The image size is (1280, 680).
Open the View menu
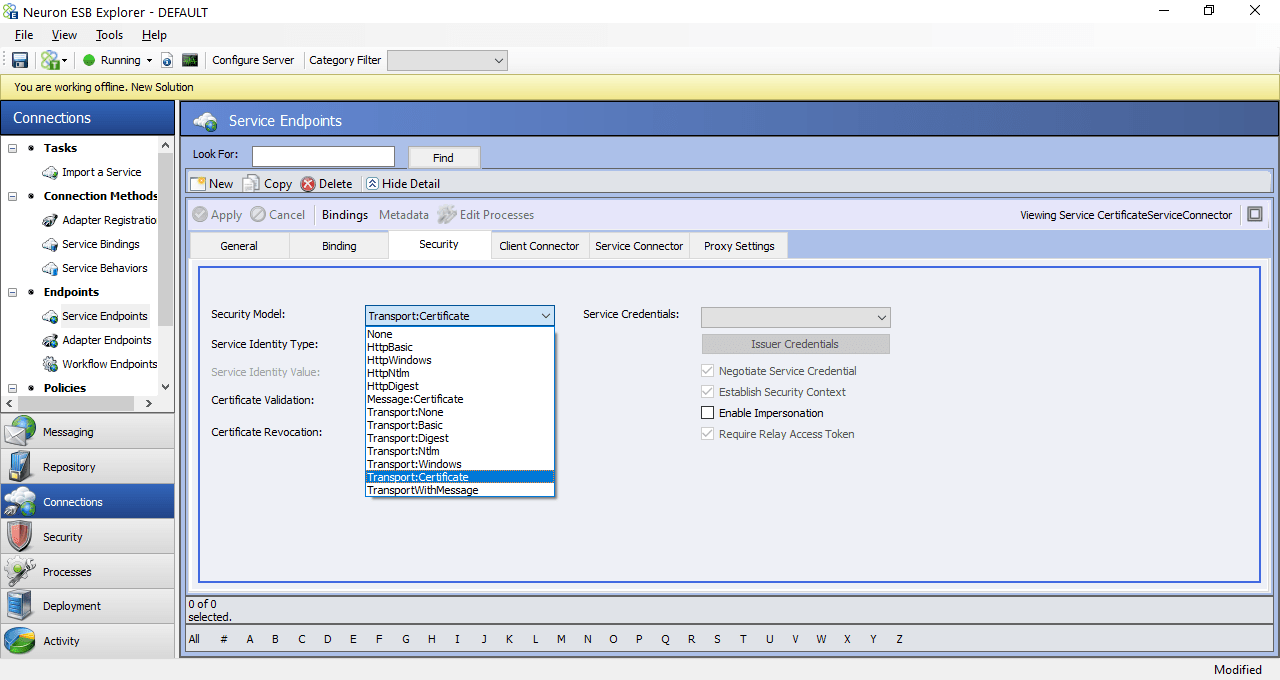coord(64,35)
